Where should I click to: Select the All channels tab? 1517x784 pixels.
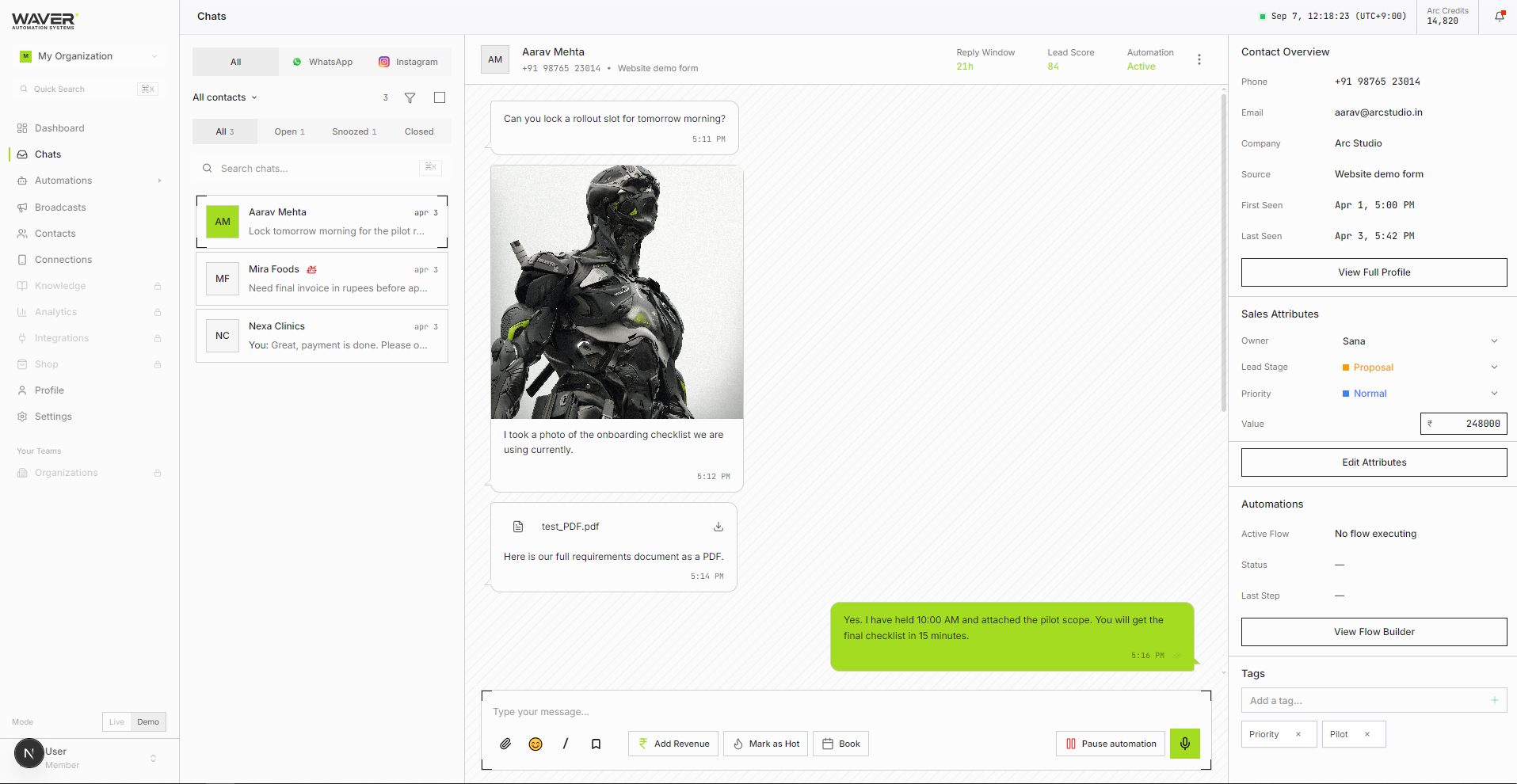[x=235, y=62]
